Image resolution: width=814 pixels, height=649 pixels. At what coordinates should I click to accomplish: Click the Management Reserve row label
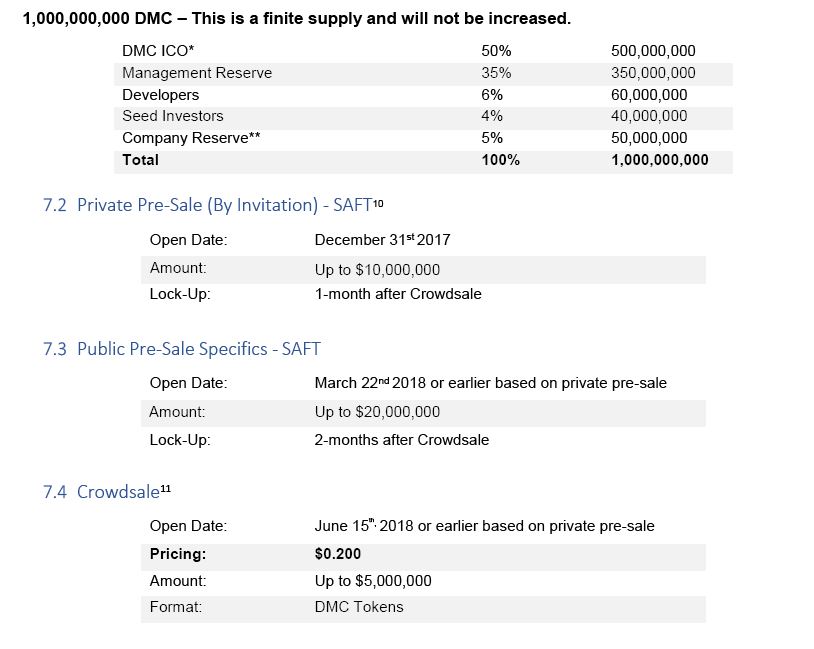(x=197, y=73)
